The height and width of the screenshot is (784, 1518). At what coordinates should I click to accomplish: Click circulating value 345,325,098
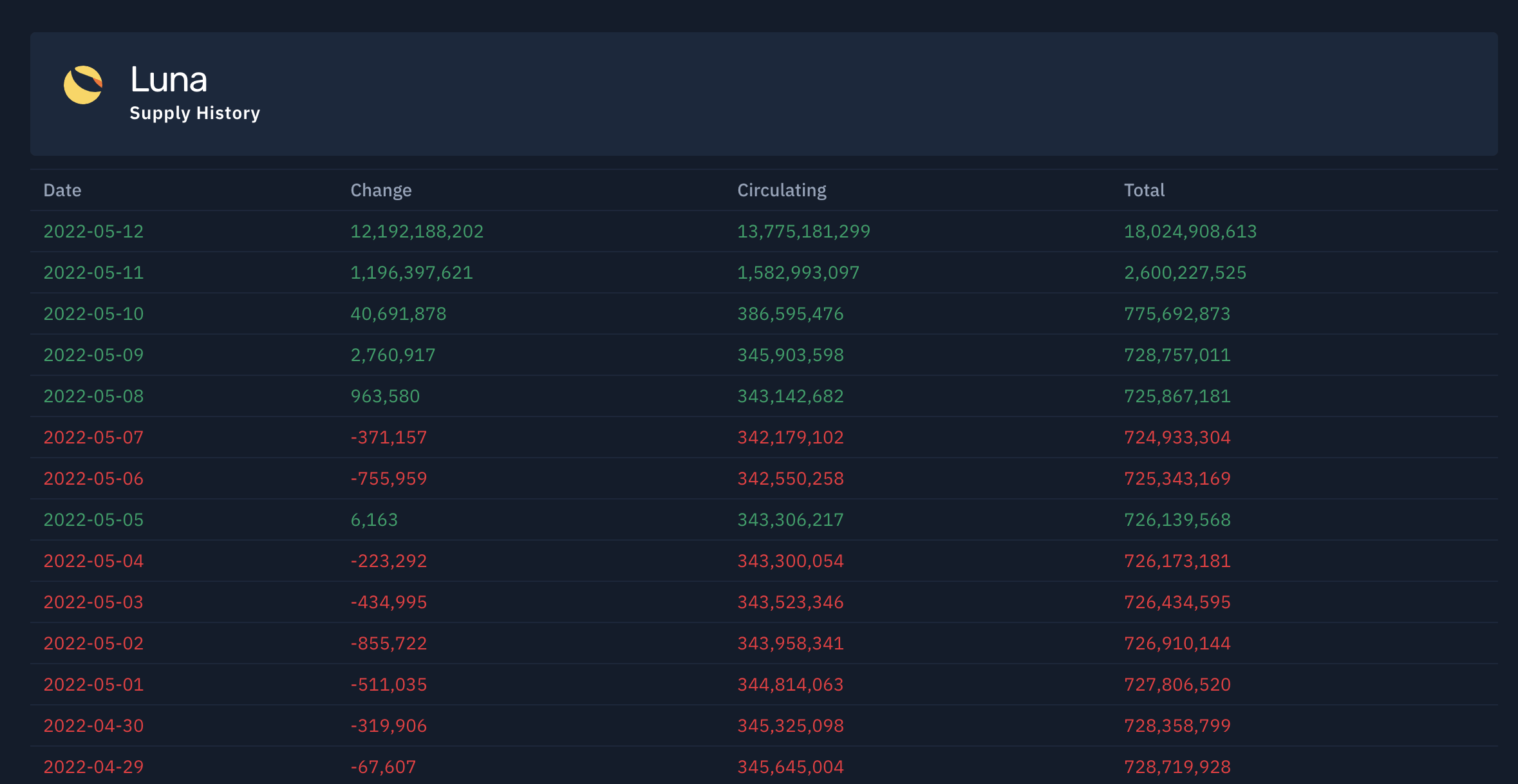tap(791, 726)
